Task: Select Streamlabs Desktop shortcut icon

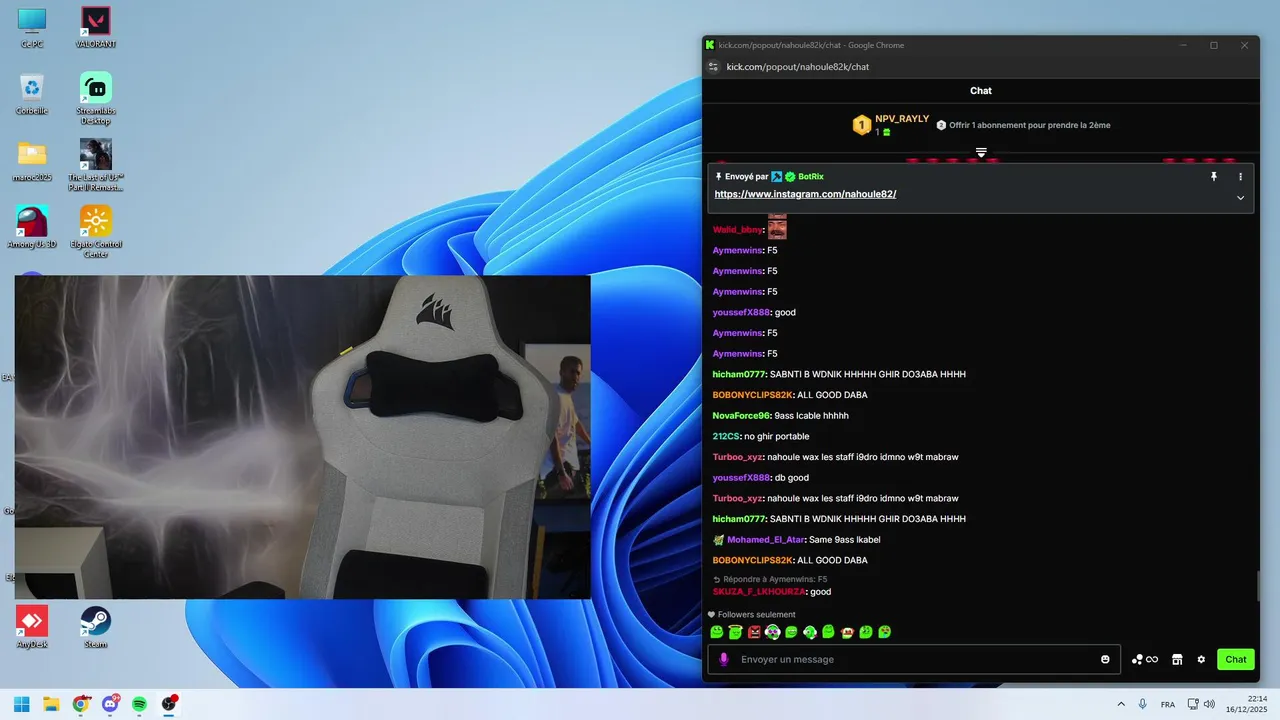Action: pyautogui.click(x=96, y=98)
